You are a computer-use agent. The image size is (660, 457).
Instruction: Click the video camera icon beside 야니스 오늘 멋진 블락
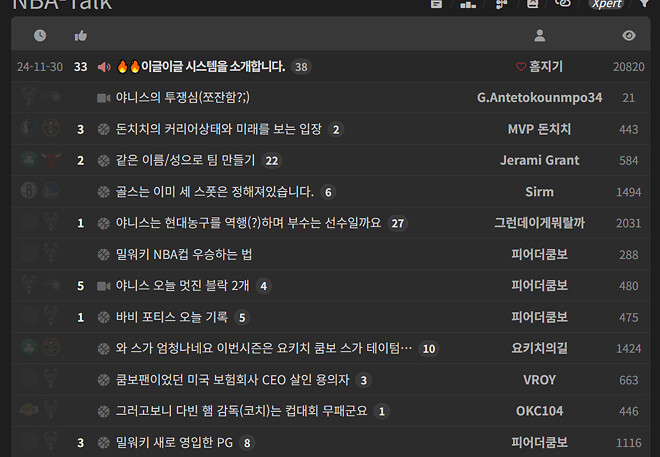coord(104,286)
